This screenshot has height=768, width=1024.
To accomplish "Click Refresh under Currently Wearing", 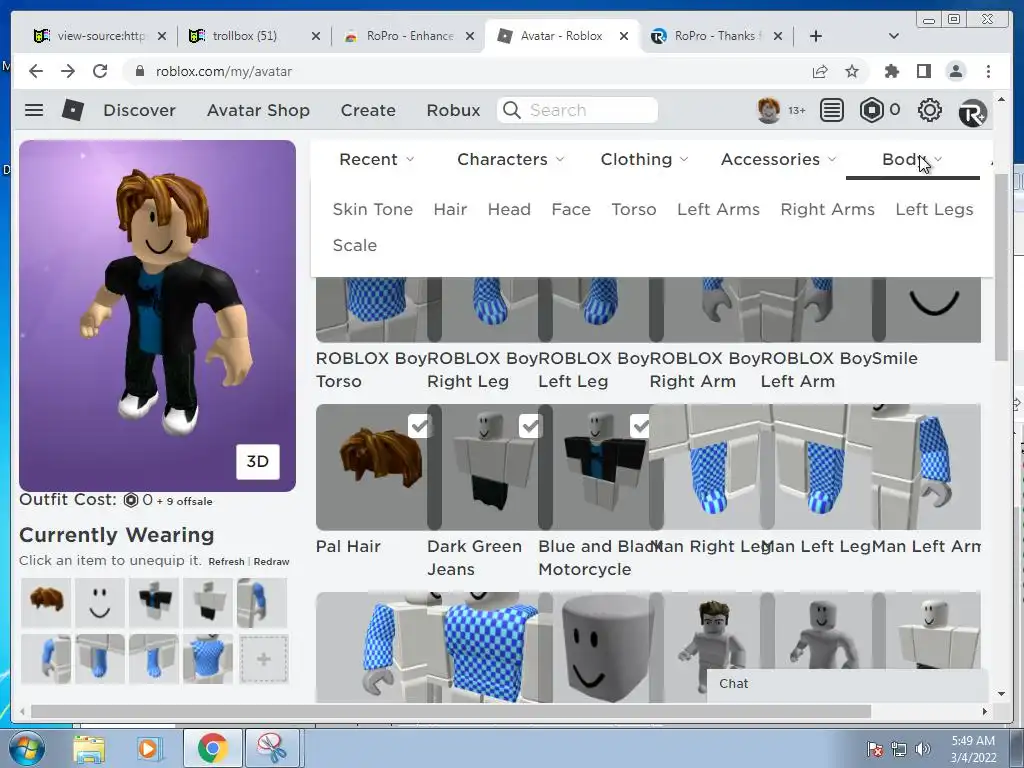I will point(226,562).
